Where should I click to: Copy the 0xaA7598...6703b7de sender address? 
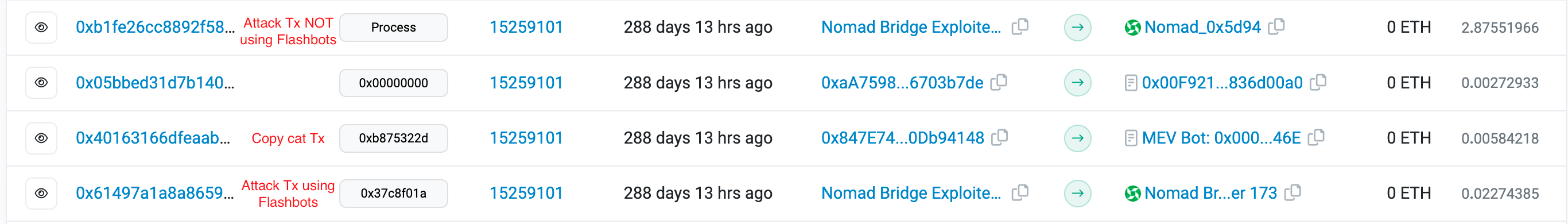coord(999,82)
